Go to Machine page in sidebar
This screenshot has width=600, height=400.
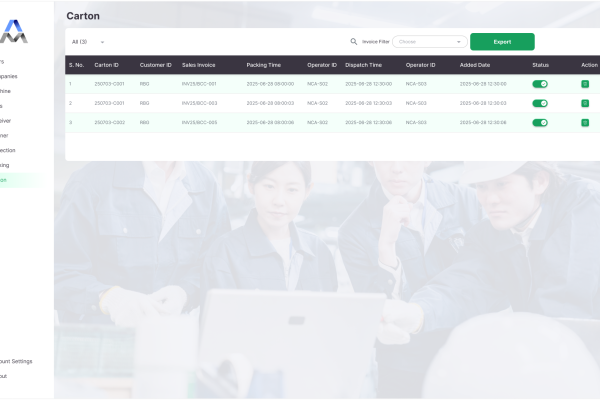click(x=8, y=90)
